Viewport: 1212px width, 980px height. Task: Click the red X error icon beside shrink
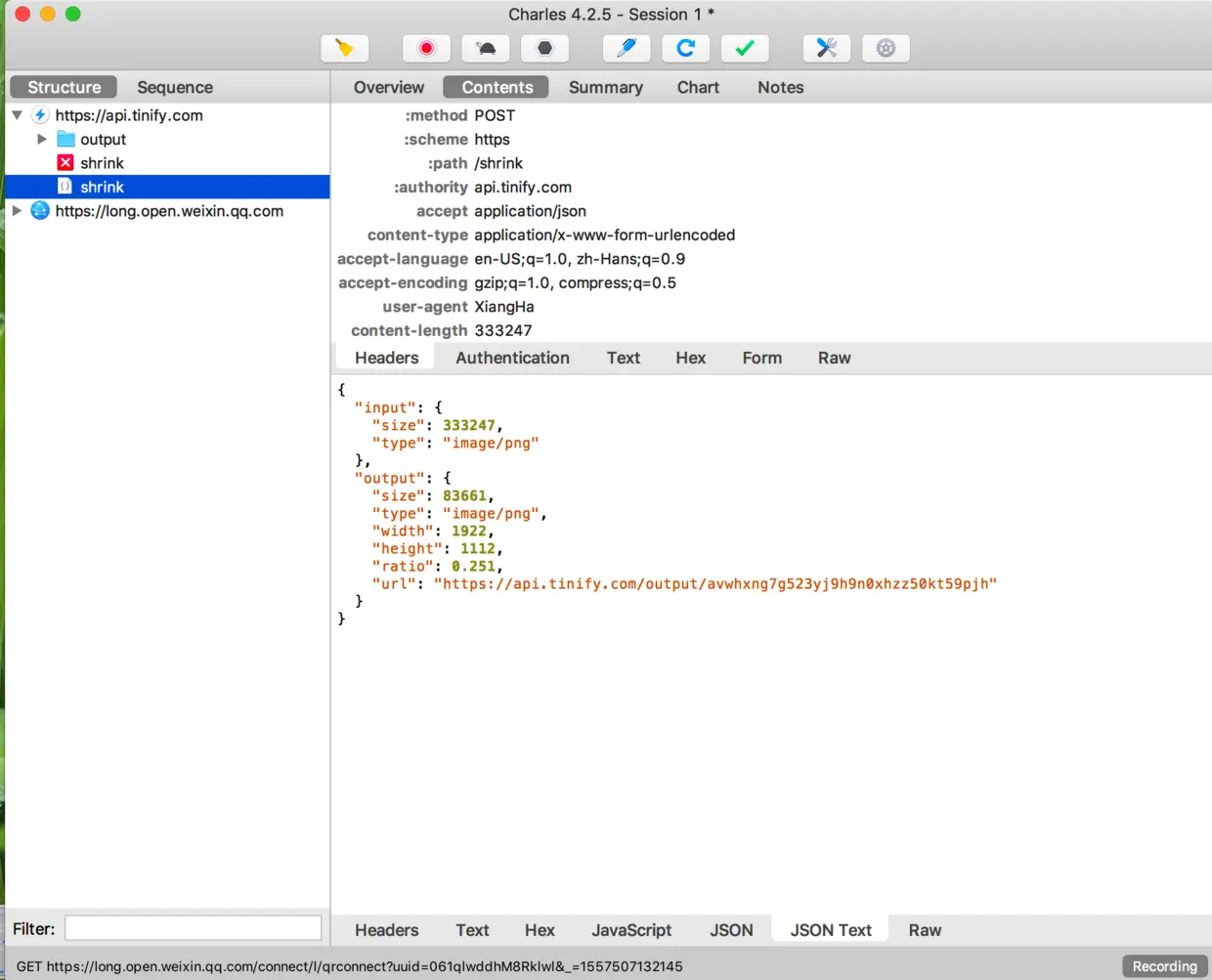pyautogui.click(x=65, y=163)
